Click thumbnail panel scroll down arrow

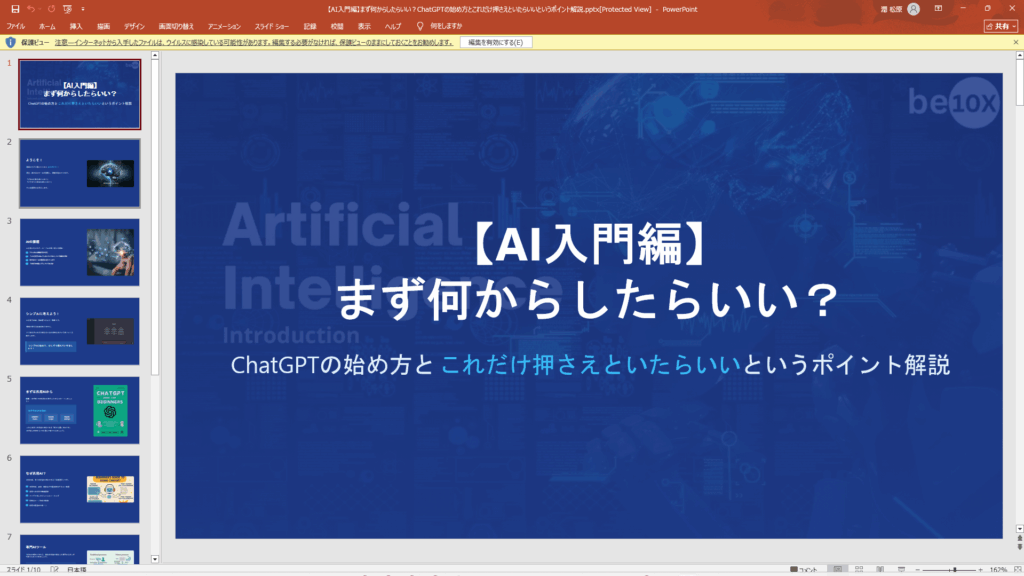[x=155, y=559]
